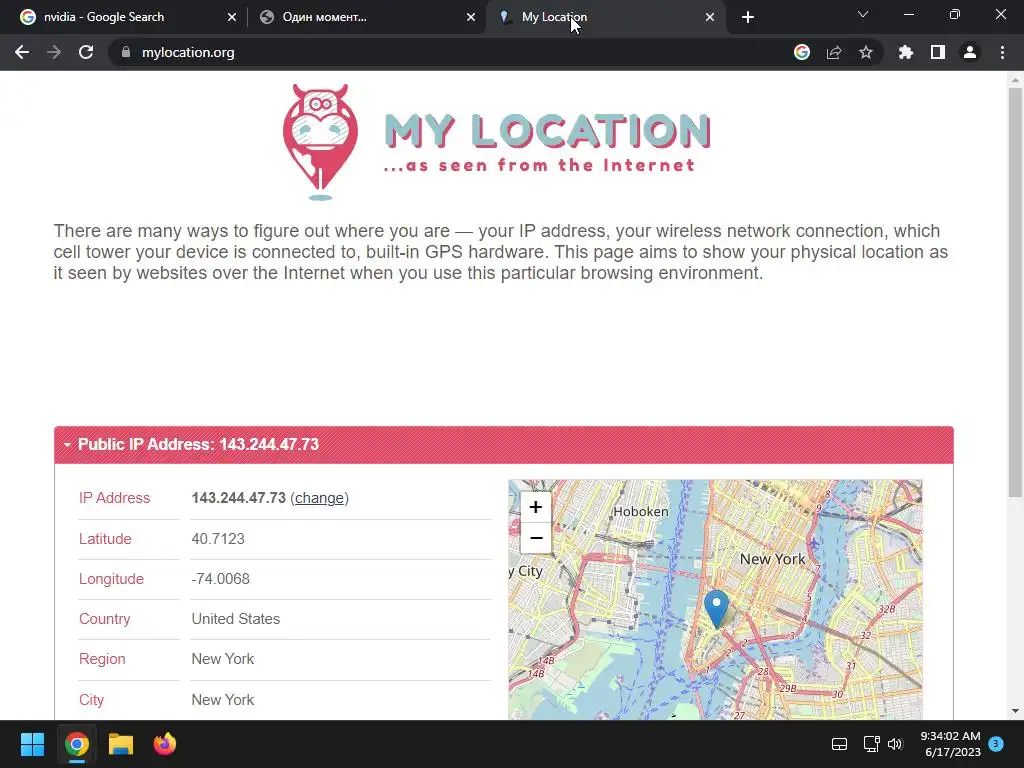Viewport: 1024px width, 768px height.
Task: Open the tab search dropdown chevron
Action: point(863,14)
